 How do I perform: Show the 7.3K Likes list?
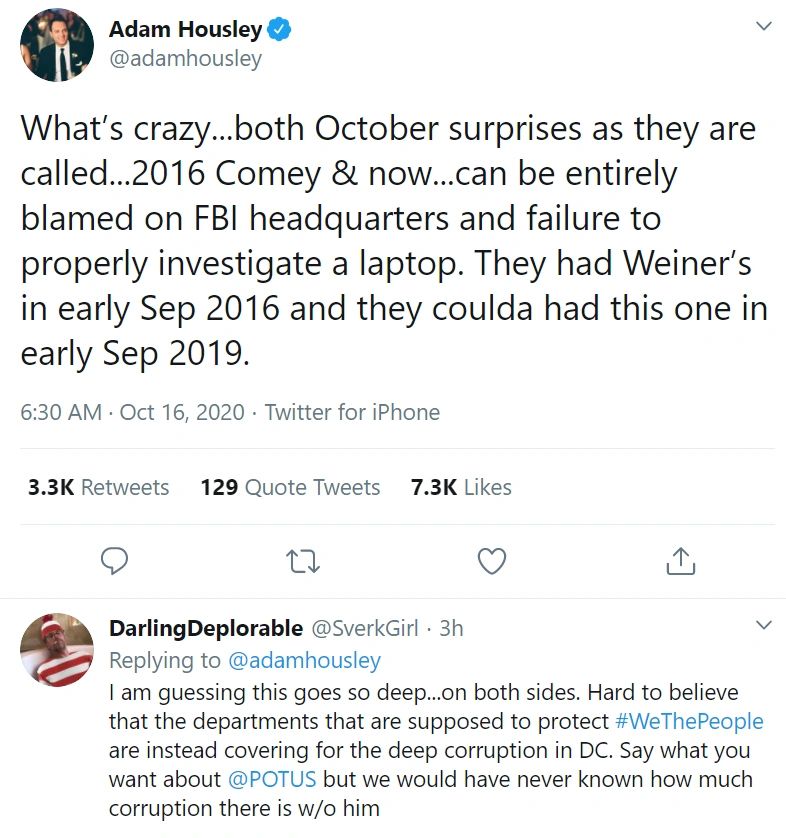tap(461, 487)
